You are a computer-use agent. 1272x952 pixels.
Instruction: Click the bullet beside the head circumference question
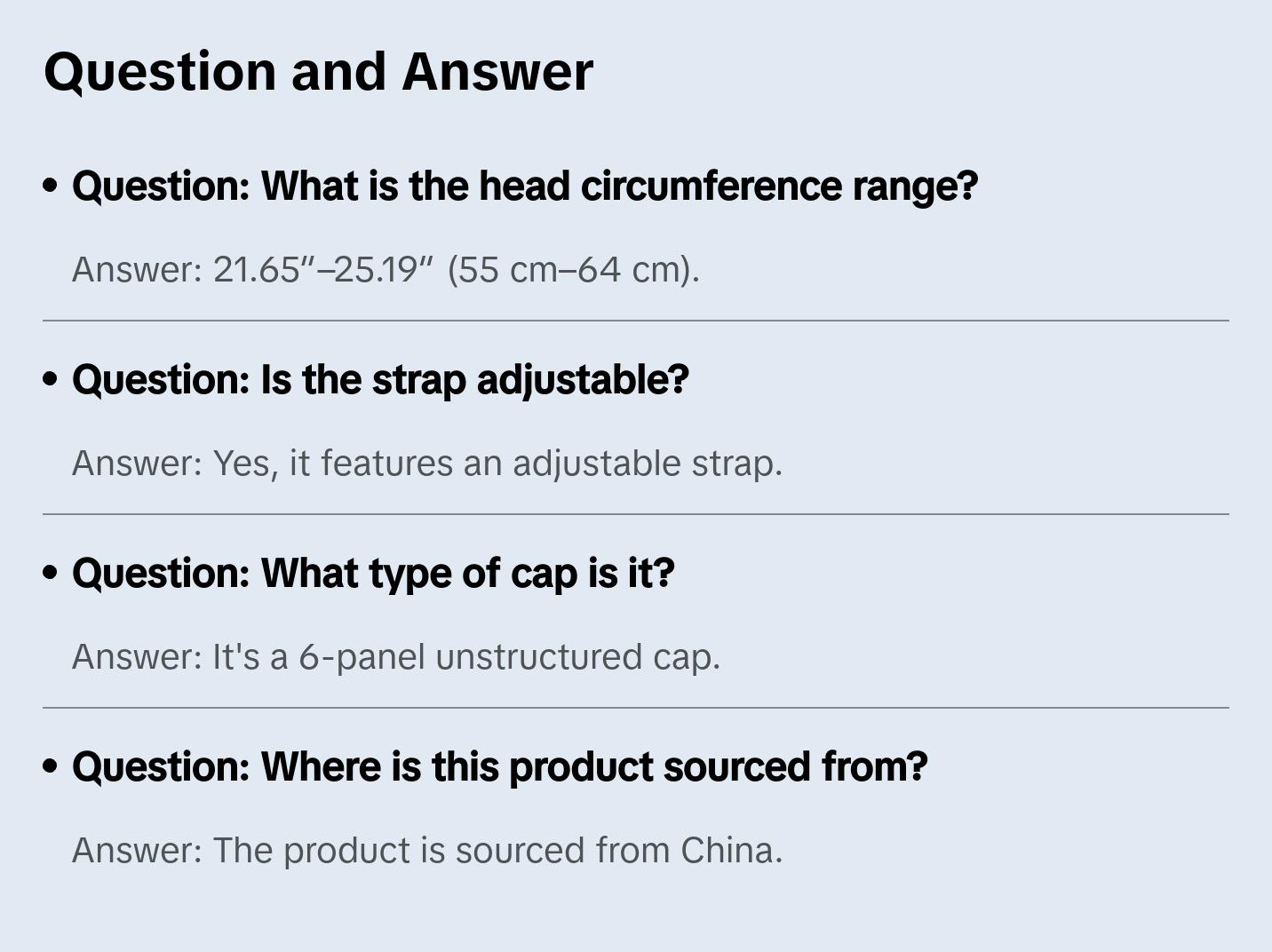click(51, 186)
